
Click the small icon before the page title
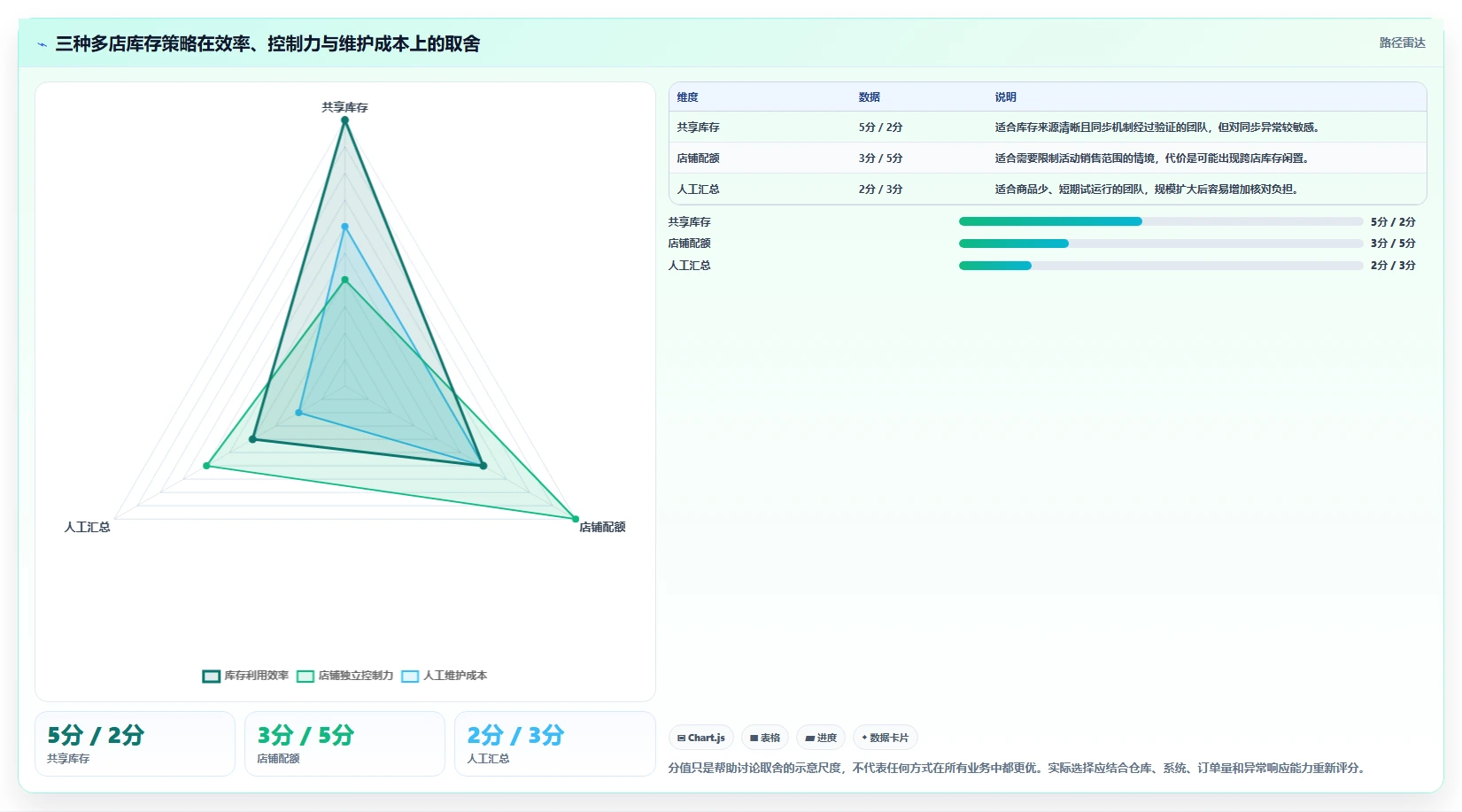tap(42, 44)
